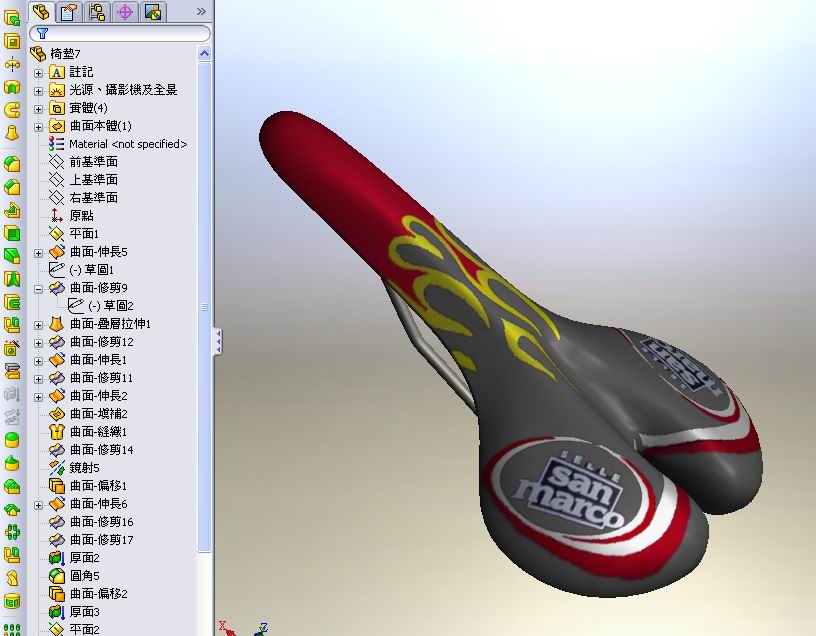
Task: Select the 曲面-偏移1 offset surface feature
Action: (88, 486)
